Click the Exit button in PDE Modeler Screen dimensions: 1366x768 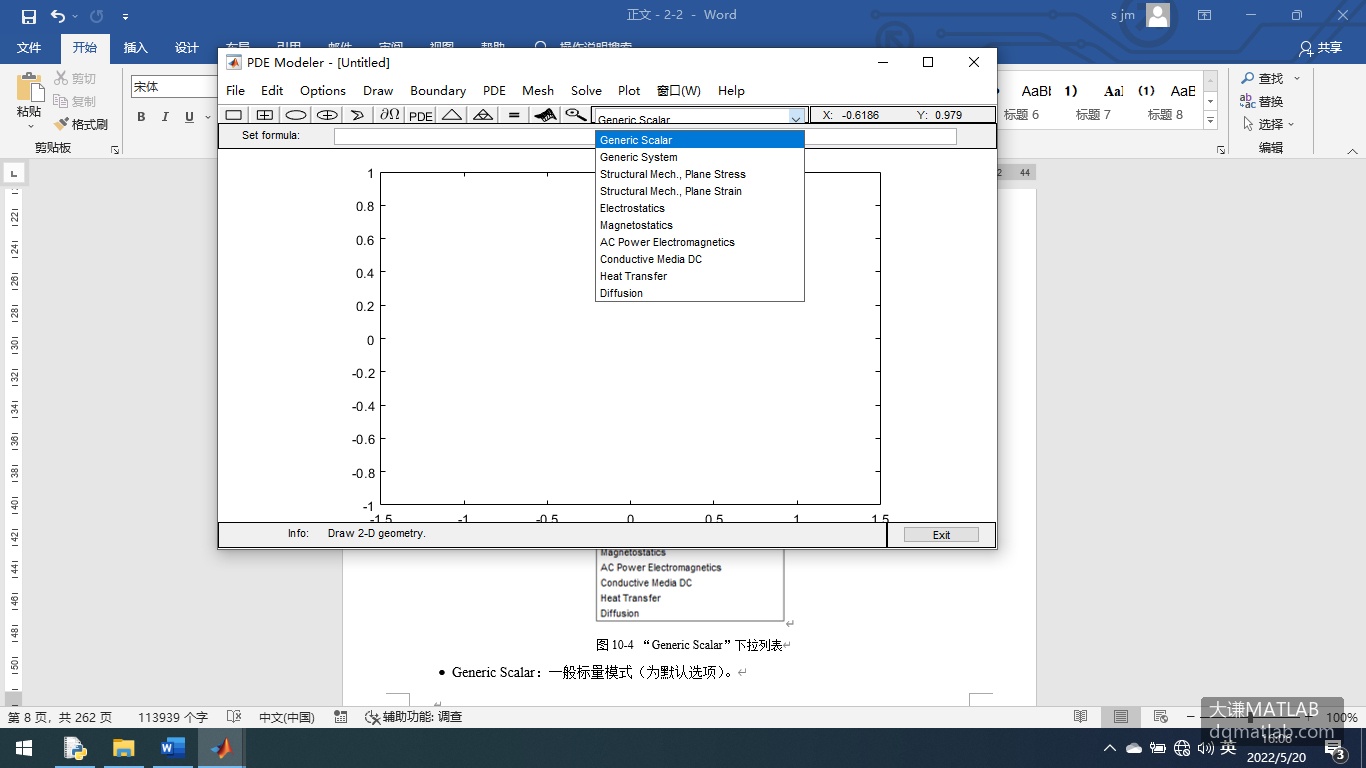click(x=941, y=535)
